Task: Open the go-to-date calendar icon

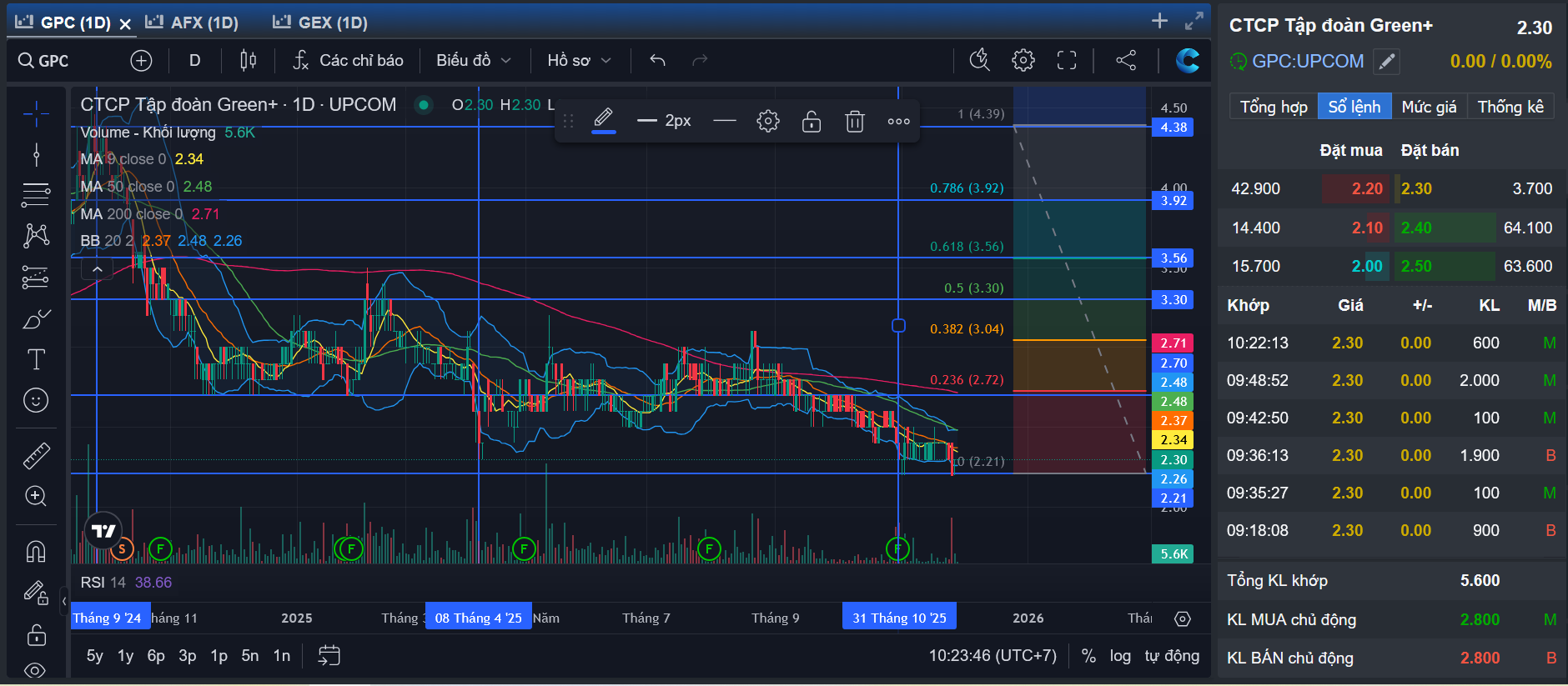Action: point(329,655)
